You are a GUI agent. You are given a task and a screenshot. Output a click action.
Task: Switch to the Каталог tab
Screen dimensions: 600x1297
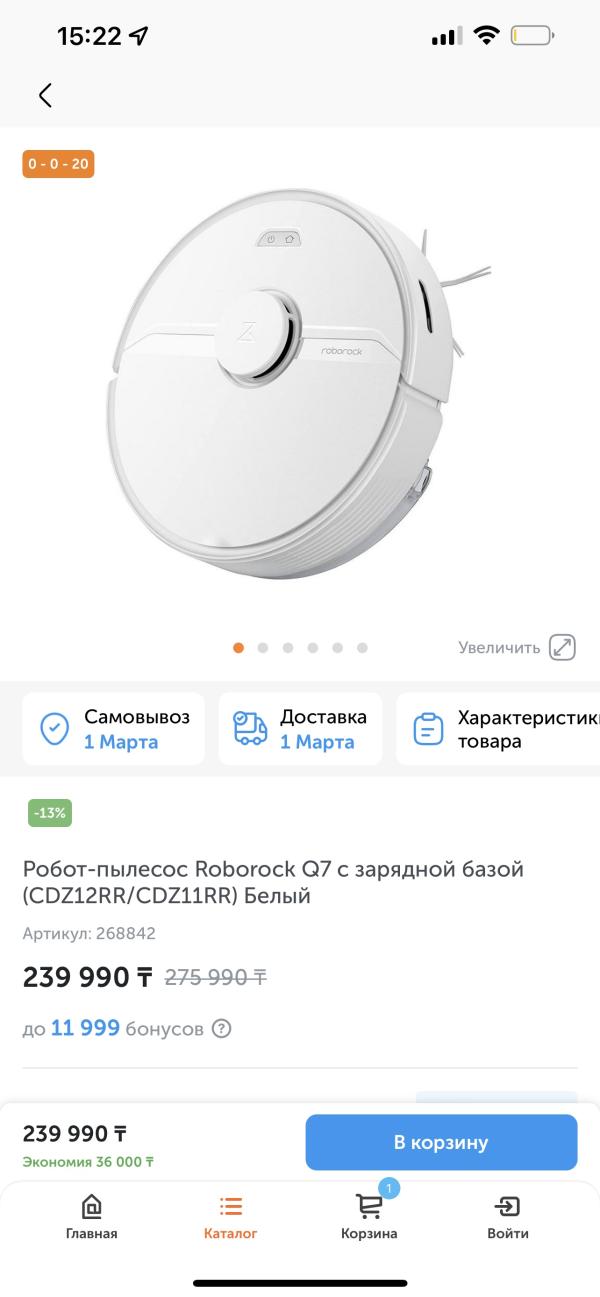[231, 1216]
